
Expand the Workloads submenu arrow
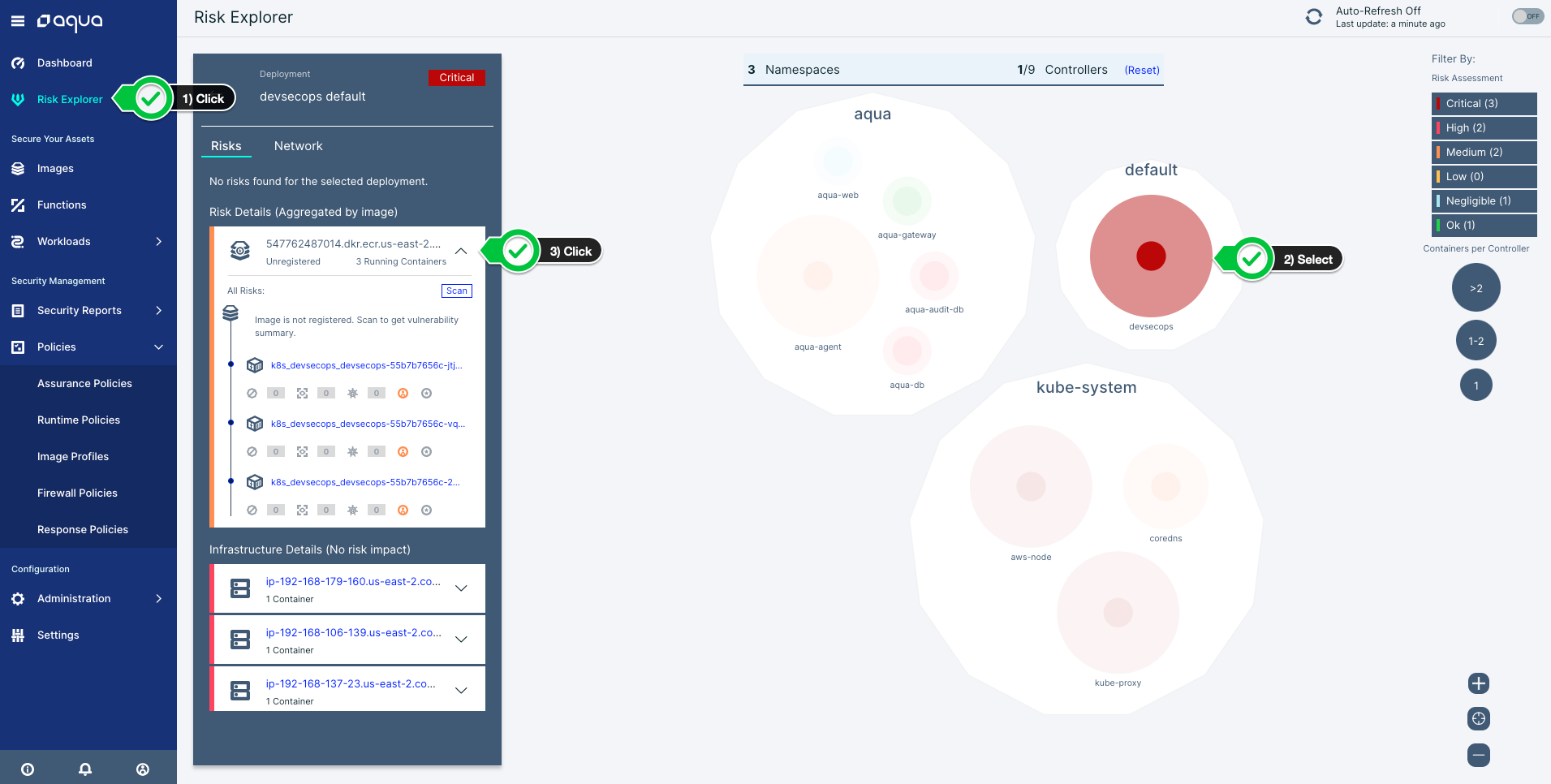[158, 241]
